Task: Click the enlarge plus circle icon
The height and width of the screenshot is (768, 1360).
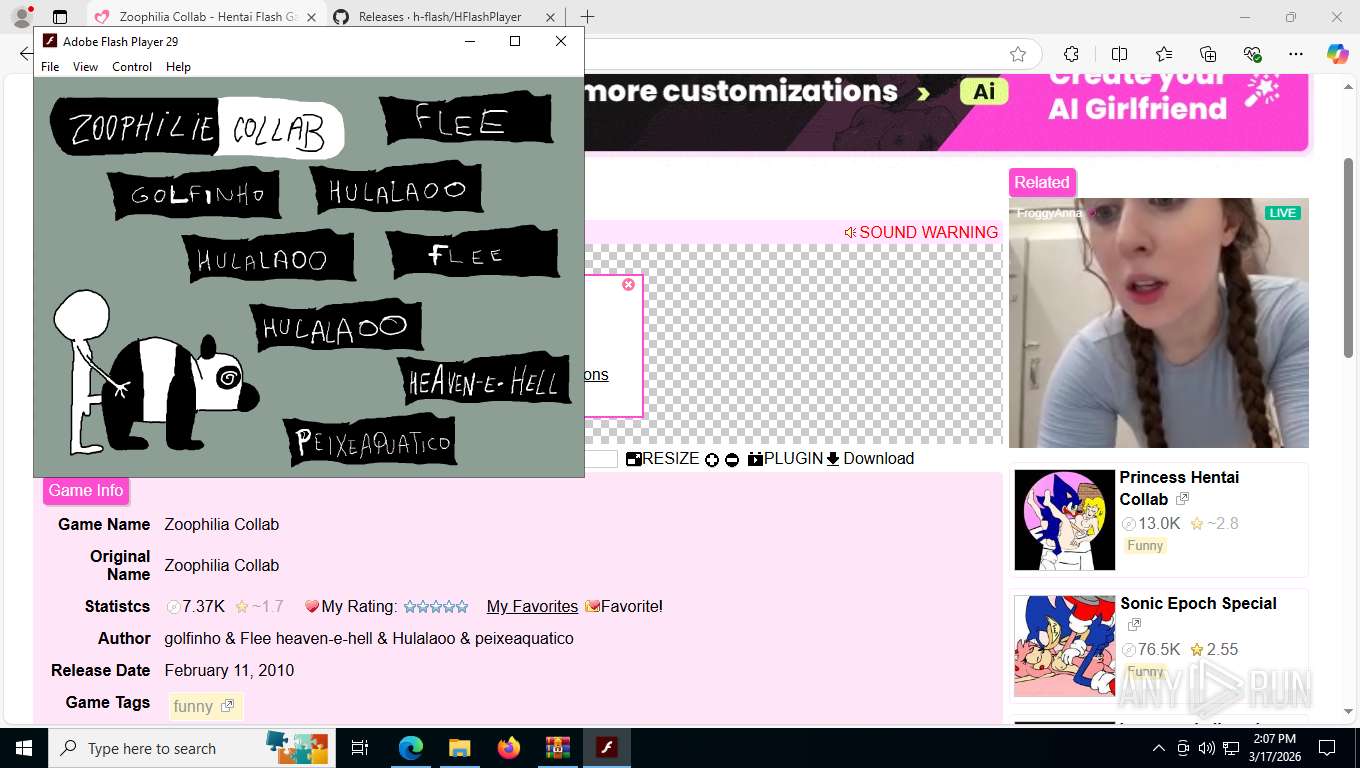Action: pos(712,460)
